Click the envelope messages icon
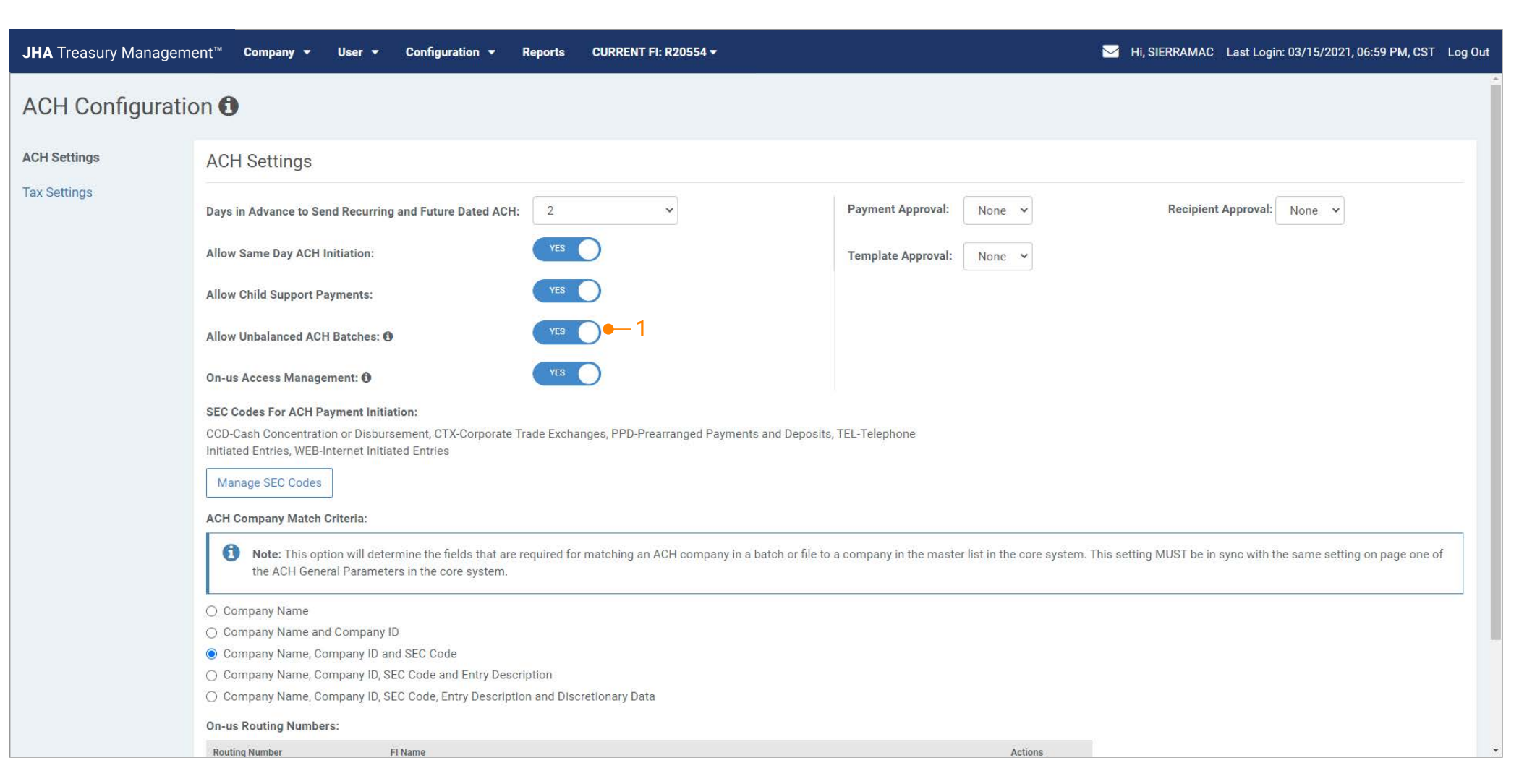The image size is (1519, 784). pyautogui.click(x=1110, y=51)
